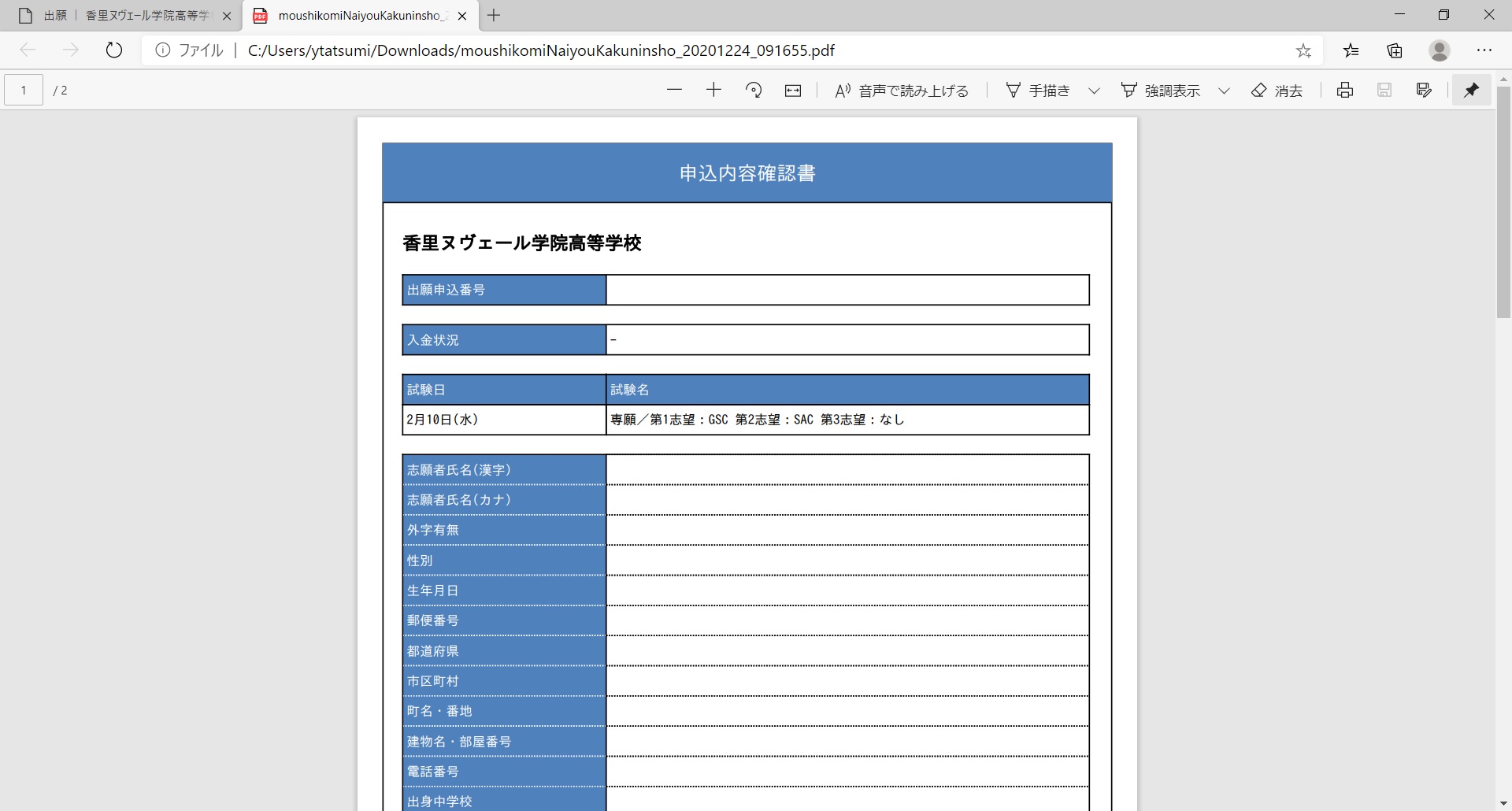Image resolution: width=1512 pixels, height=811 pixels.
Task: Minimize the Edge browser window
Action: pos(1399,15)
